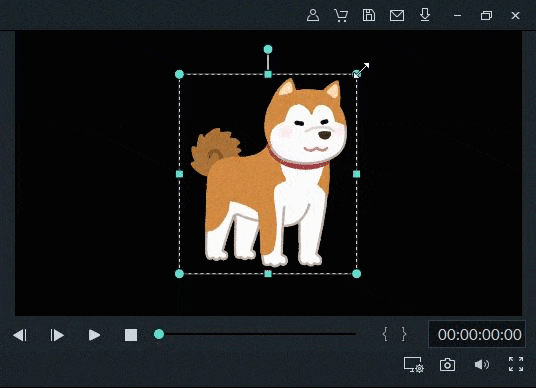Open the shopping cart icon
Image resolution: width=536 pixels, height=388 pixels.
[341, 15]
